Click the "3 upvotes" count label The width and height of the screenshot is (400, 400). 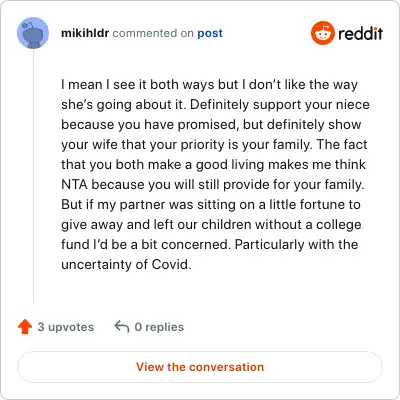(66, 327)
